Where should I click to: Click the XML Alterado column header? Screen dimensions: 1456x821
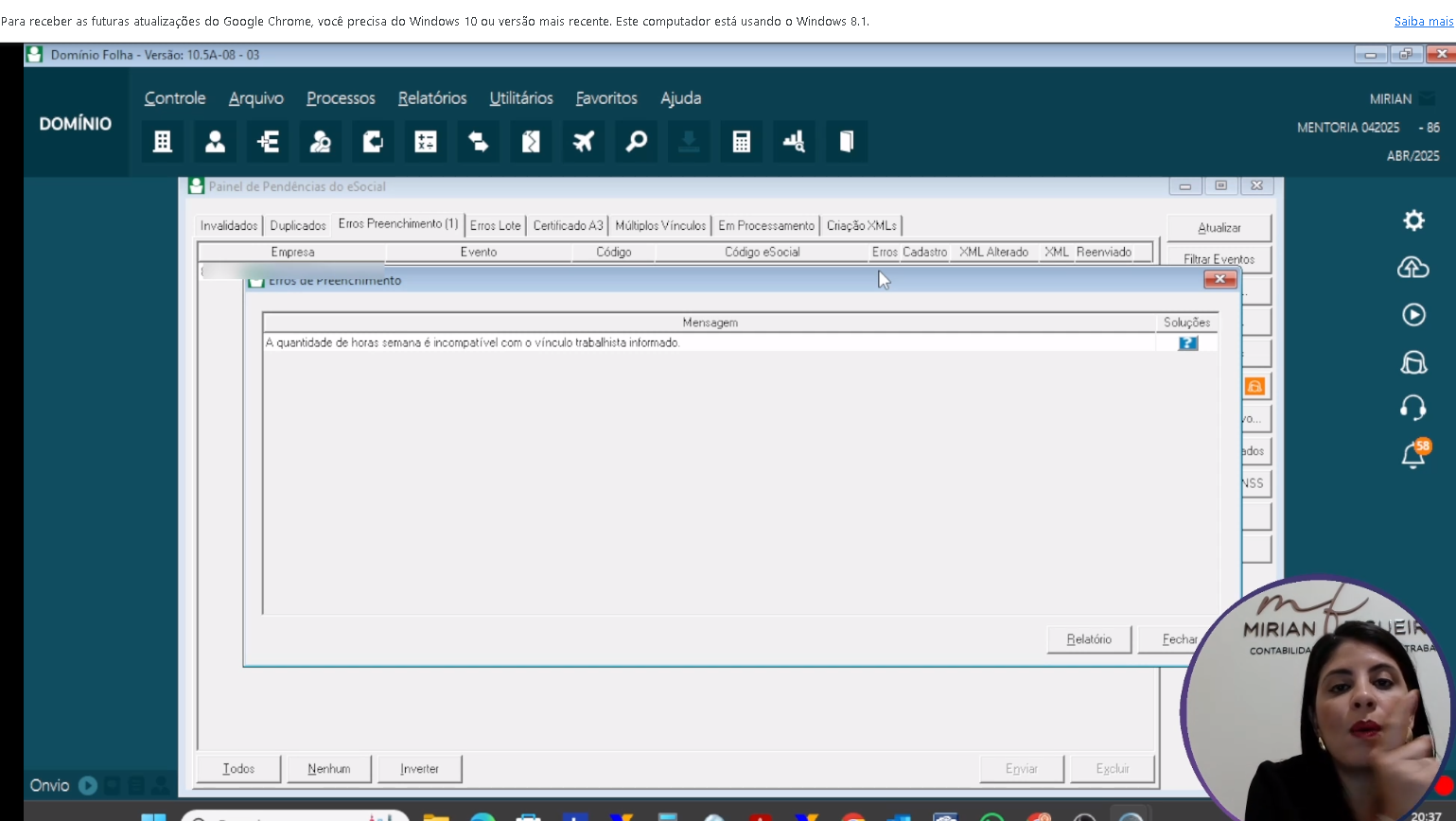pyautogui.click(x=993, y=253)
